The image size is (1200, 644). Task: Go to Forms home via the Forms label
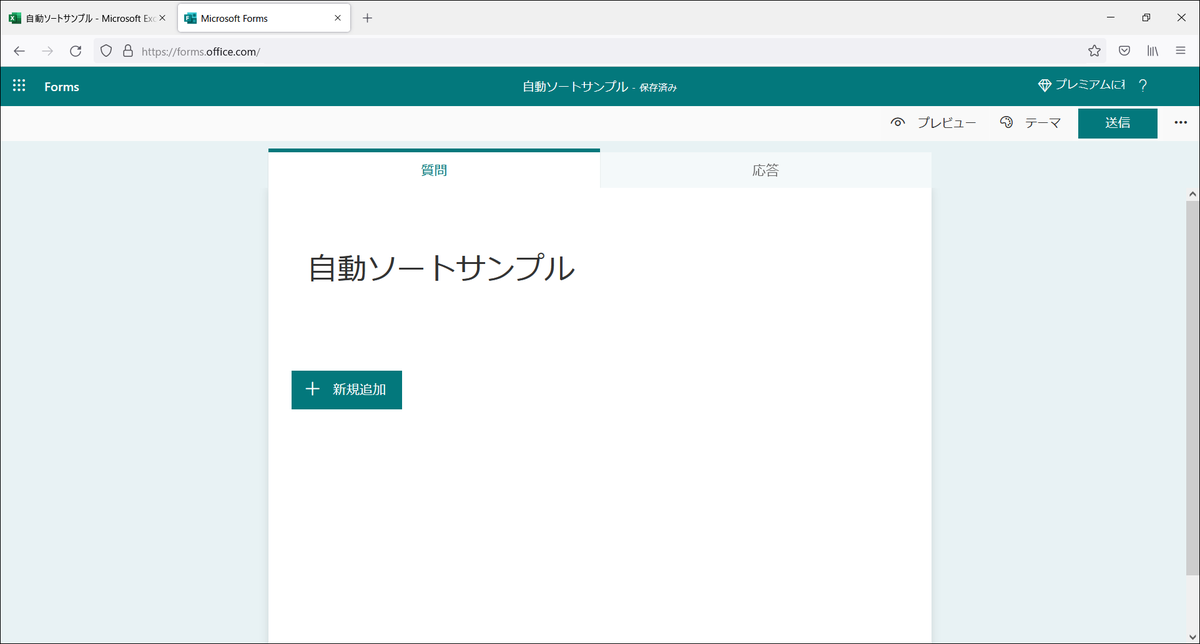click(x=61, y=86)
